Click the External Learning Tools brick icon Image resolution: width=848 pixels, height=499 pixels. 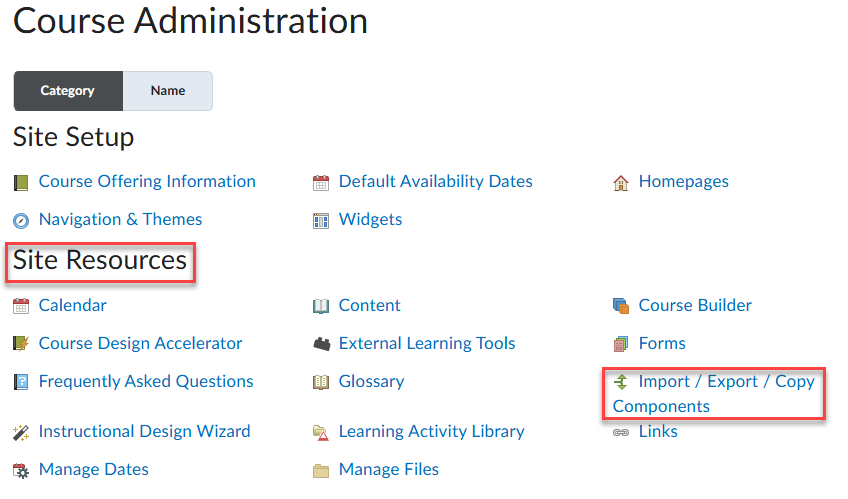(321, 344)
